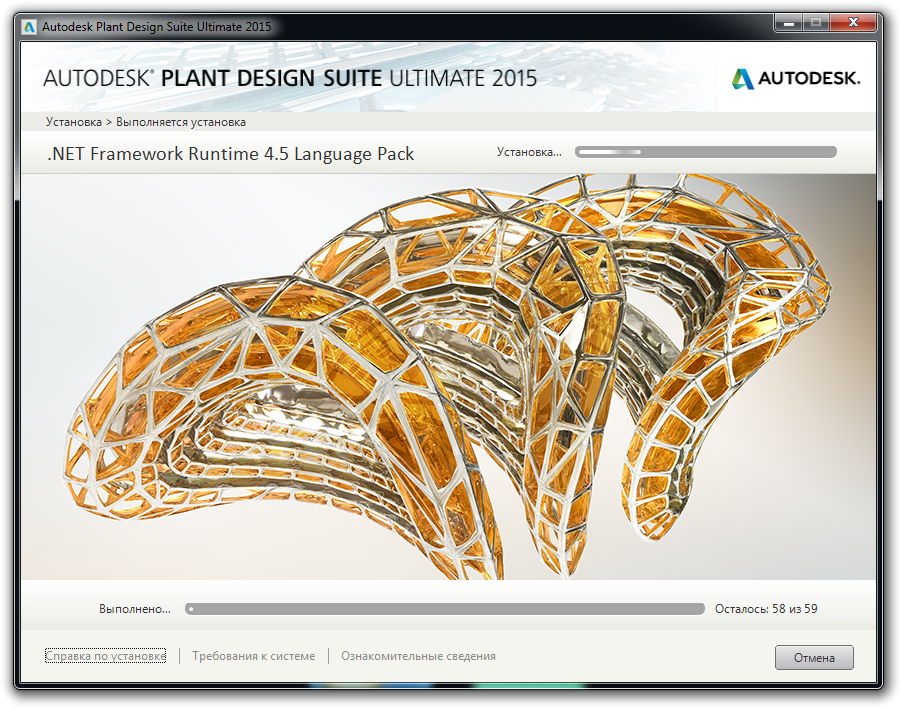Click the Установка > Выполняется установка breadcrumb

tap(146, 122)
